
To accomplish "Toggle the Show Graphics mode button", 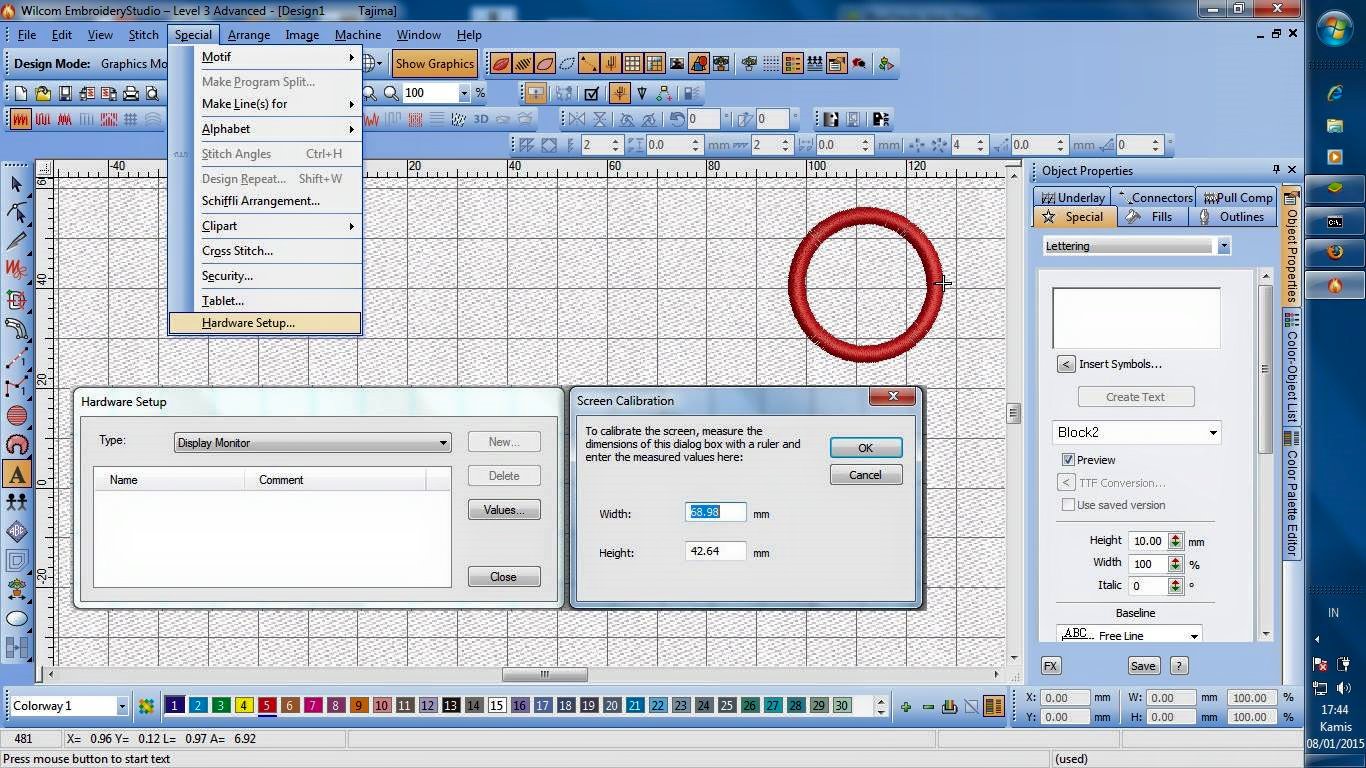I will point(434,63).
